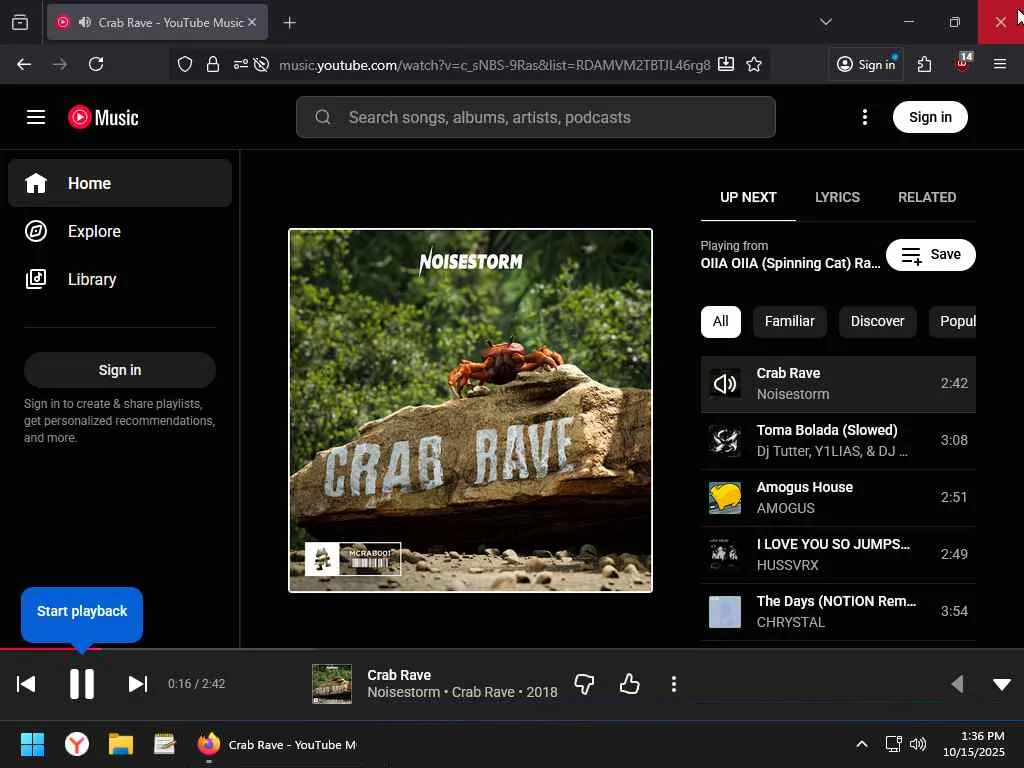Click the YouTube Music logo
Image resolution: width=1024 pixels, height=768 pixels.
coord(103,118)
